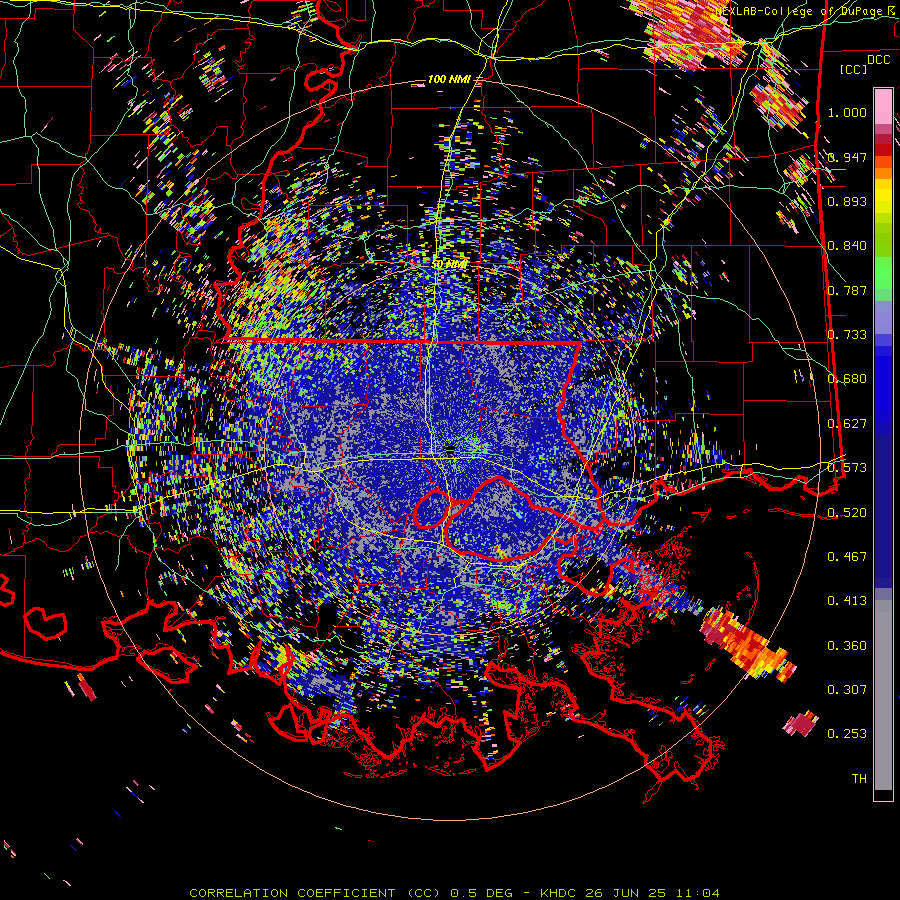Click the 0.840 value on the color scale
900x900 pixels.
click(847, 246)
